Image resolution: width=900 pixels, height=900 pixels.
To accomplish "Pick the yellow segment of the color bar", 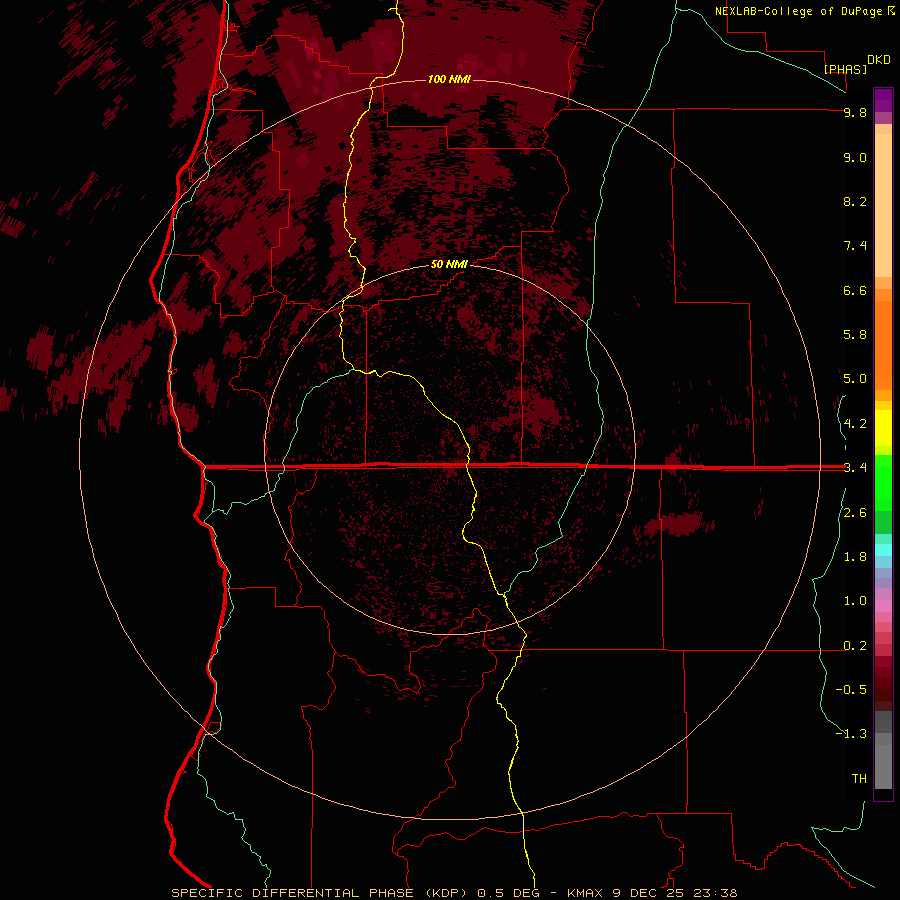I will (x=883, y=428).
